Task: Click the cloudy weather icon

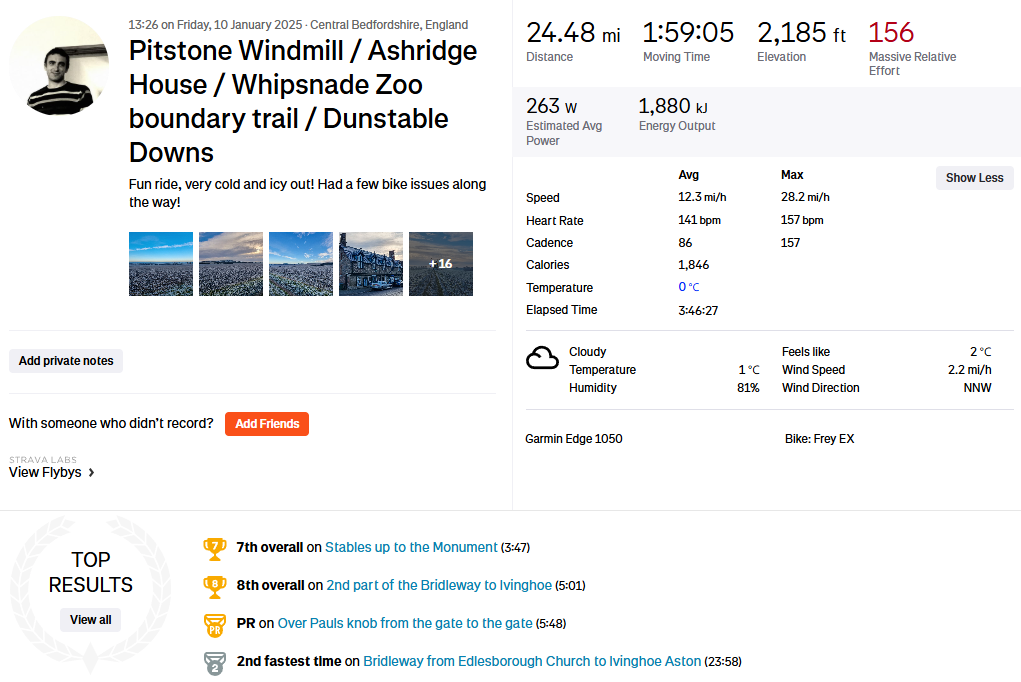Action: click(x=542, y=358)
